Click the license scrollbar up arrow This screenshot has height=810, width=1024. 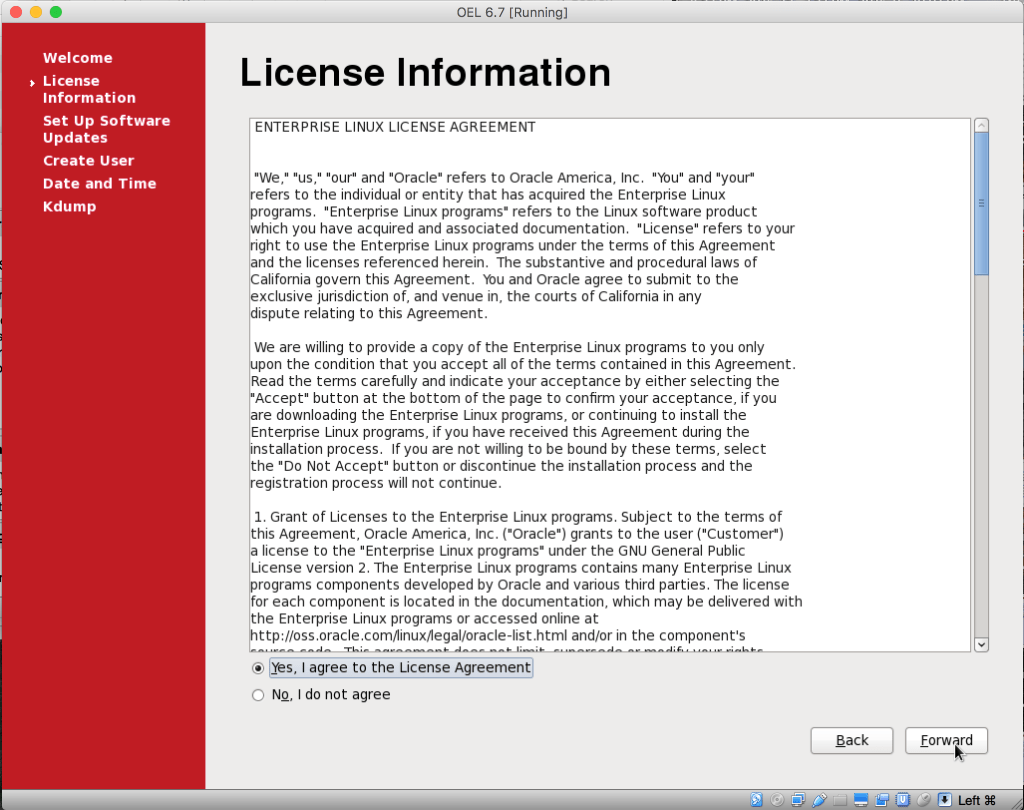click(981, 125)
